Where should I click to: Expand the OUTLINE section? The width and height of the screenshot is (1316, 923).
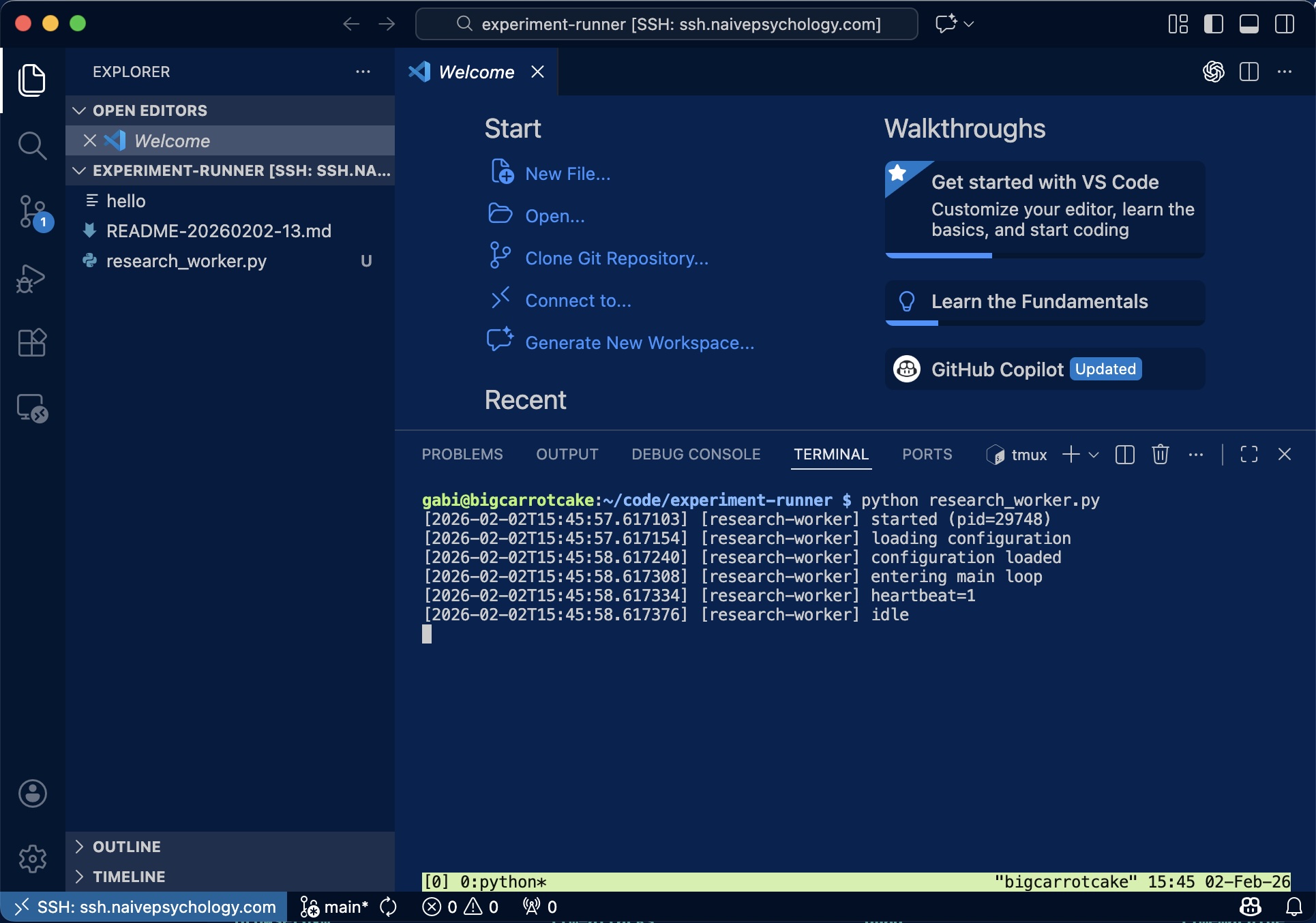pyautogui.click(x=80, y=846)
